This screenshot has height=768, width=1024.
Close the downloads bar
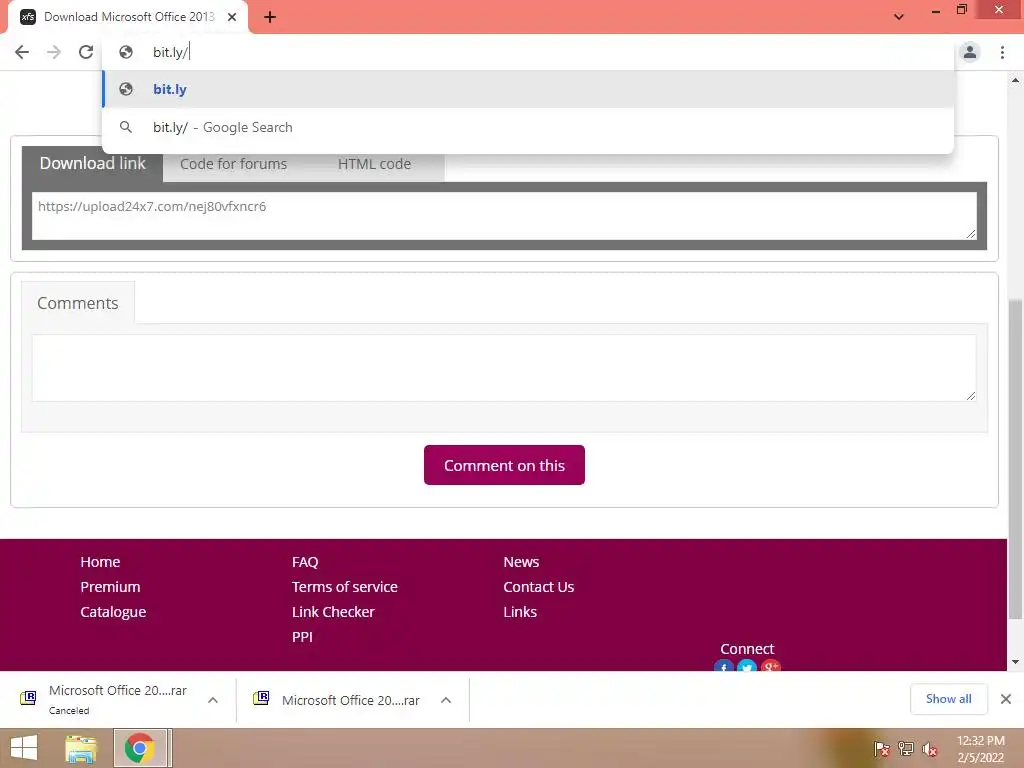pyautogui.click(x=1006, y=699)
